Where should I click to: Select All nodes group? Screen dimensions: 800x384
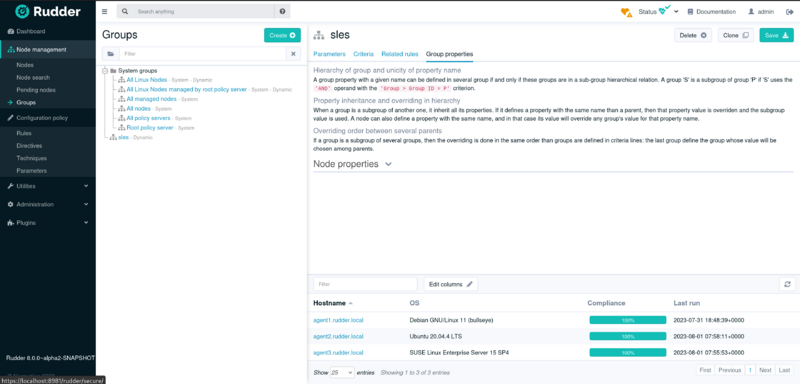pyautogui.click(x=139, y=109)
